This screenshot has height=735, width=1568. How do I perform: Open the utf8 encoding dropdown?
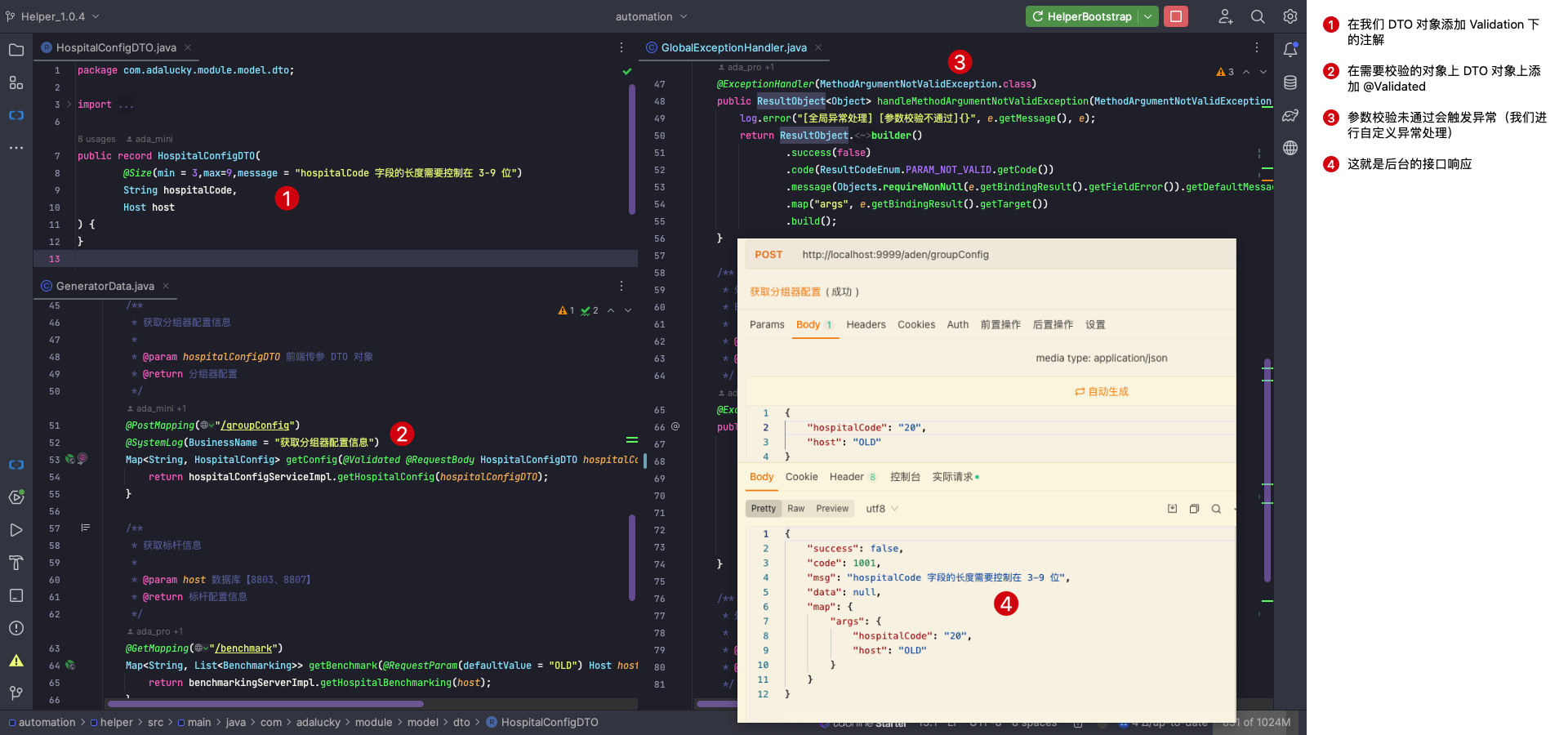[882, 509]
